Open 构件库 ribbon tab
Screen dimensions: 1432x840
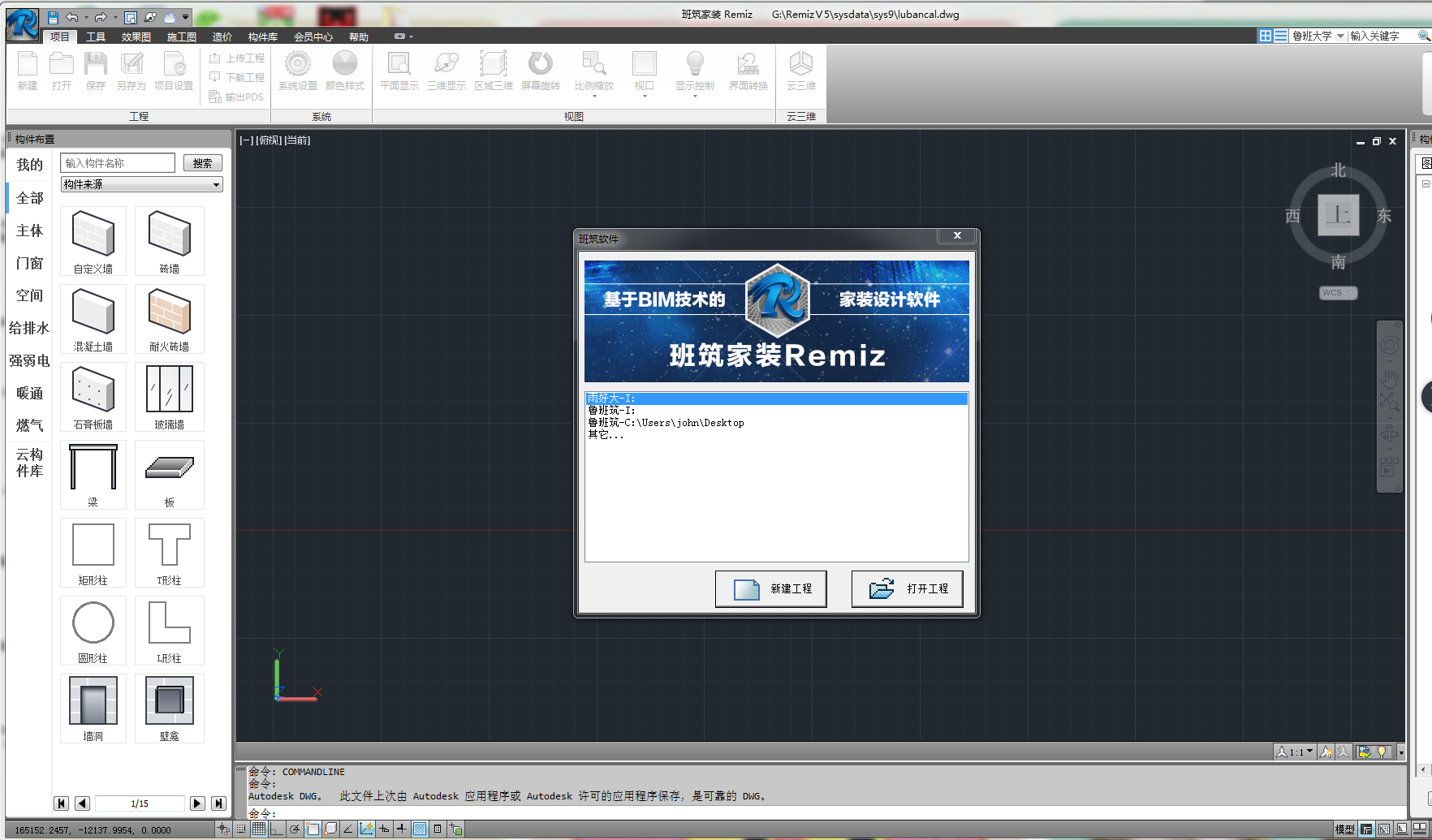pos(262,37)
